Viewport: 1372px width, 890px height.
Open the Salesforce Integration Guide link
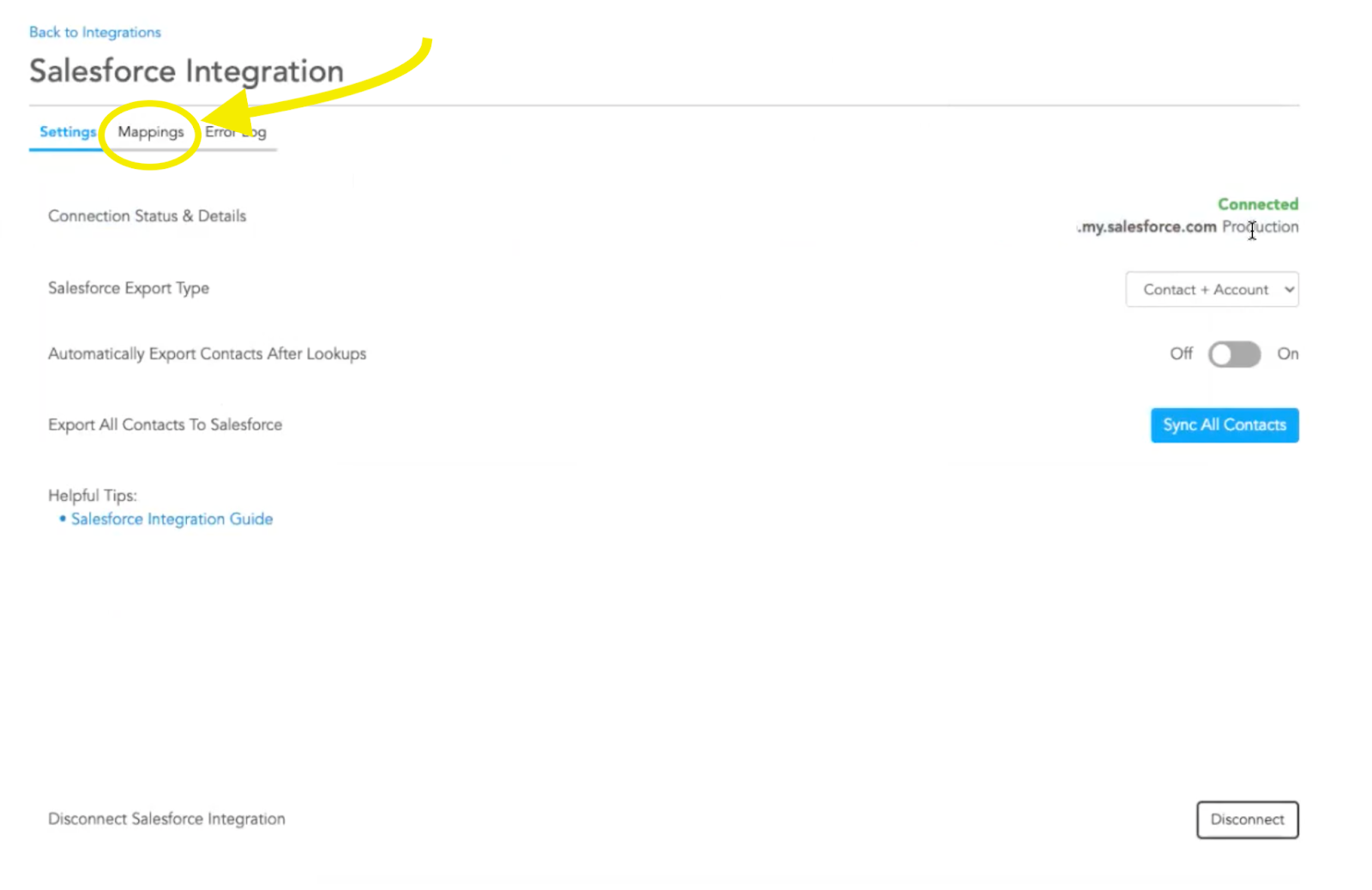pyautogui.click(x=171, y=519)
